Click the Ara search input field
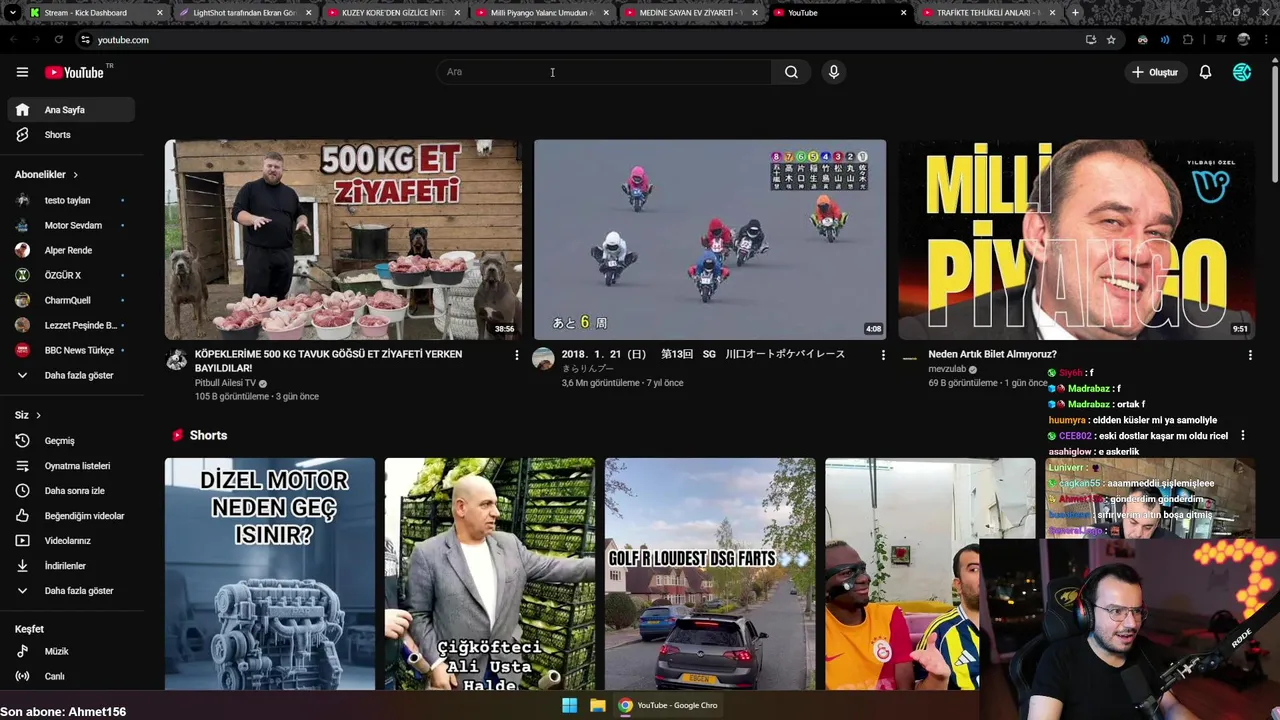 pos(603,72)
